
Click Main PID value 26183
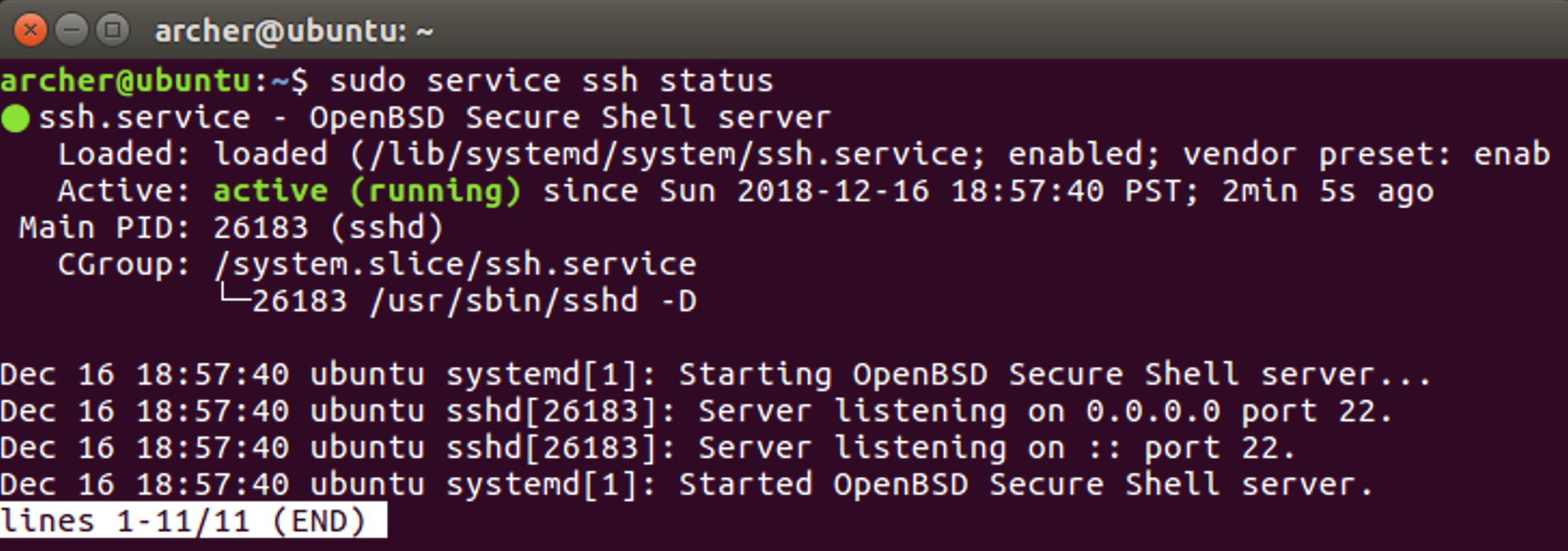(261, 228)
